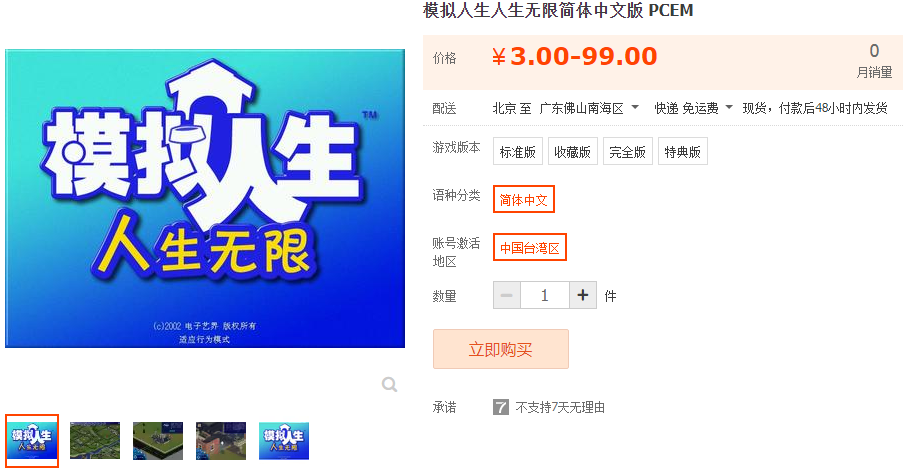
Task: Choose the 特典版 game version
Action: (683, 152)
